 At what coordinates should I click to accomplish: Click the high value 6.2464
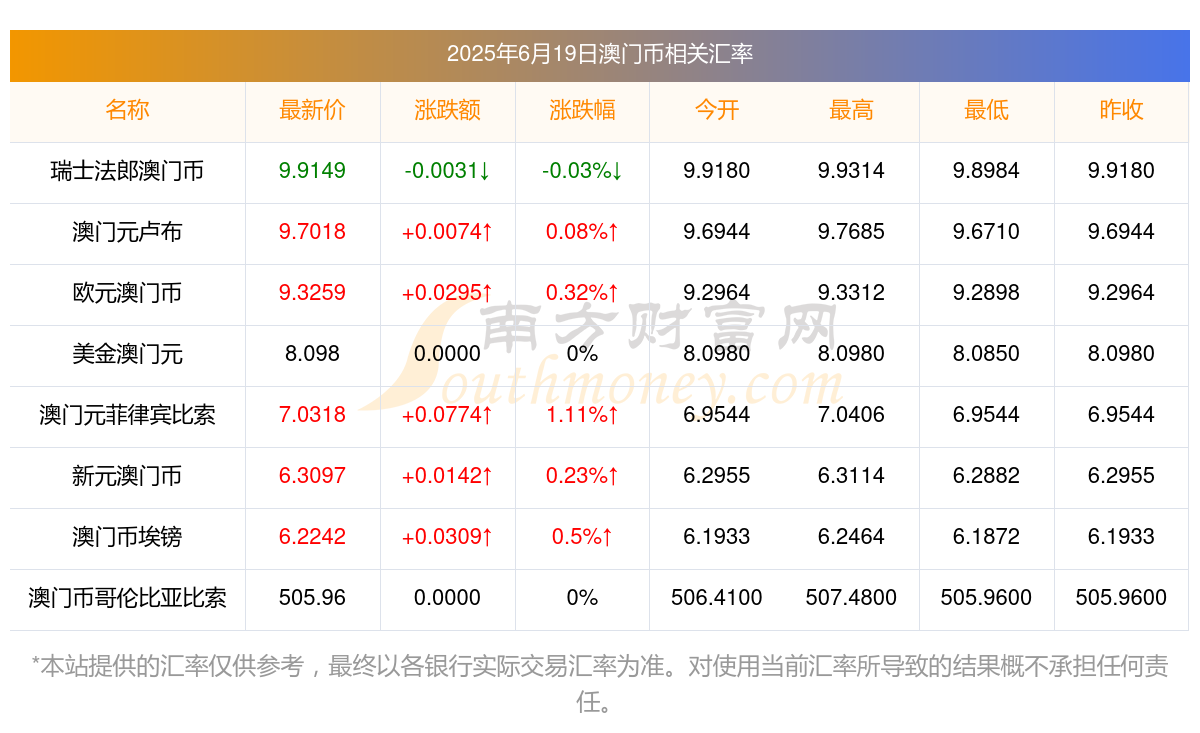point(851,537)
